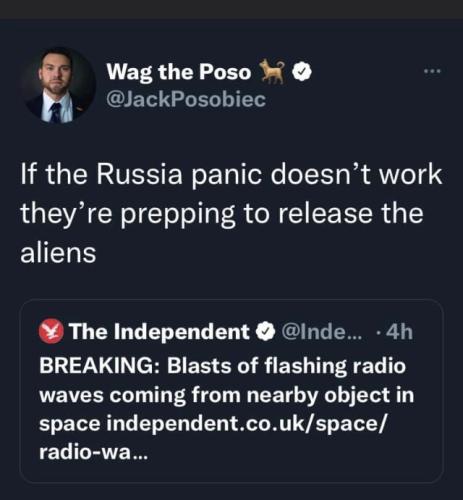Click the dark top status bar
The width and height of the screenshot is (463, 500).
click(231, 9)
